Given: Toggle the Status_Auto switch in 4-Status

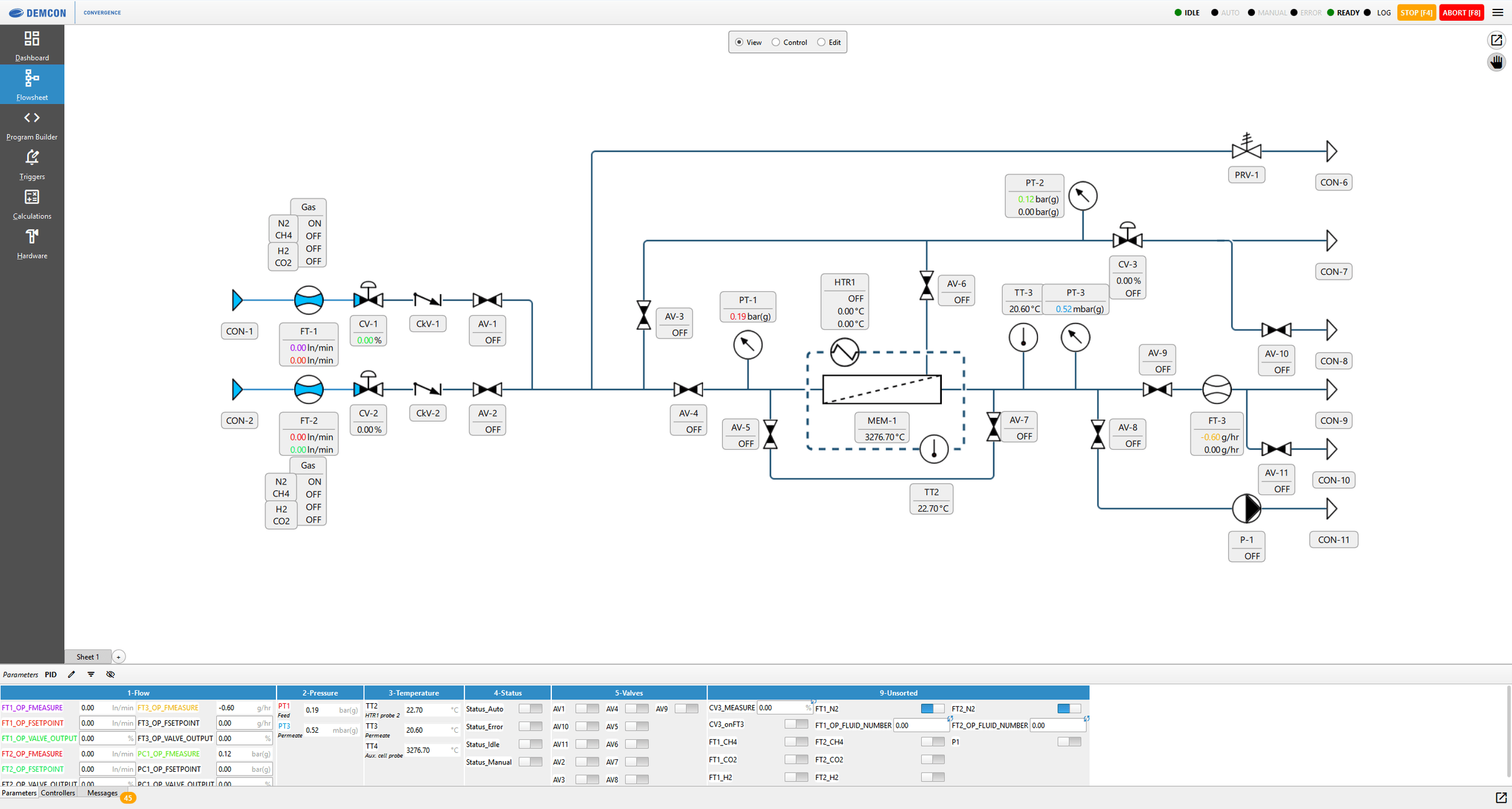Looking at the screenshot, I should coord(530,708).
